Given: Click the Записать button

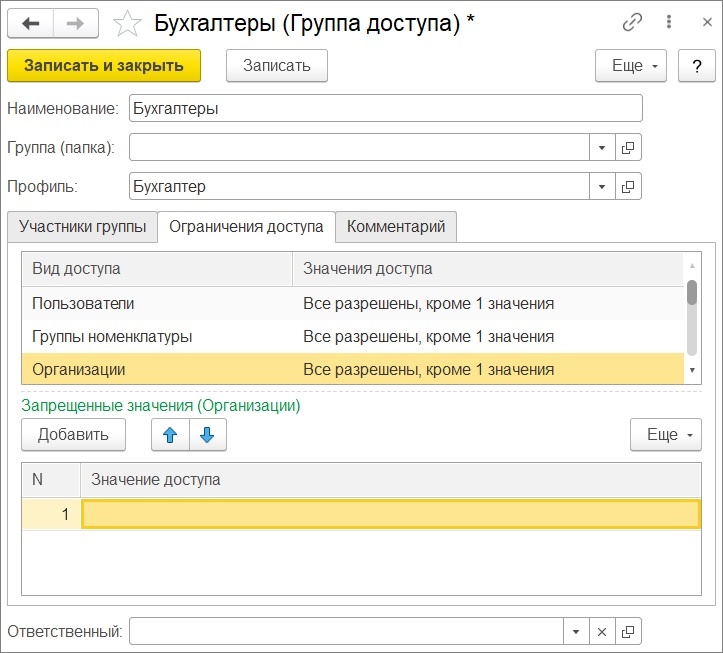Looking at the screenshot, I should coord(277,65).
